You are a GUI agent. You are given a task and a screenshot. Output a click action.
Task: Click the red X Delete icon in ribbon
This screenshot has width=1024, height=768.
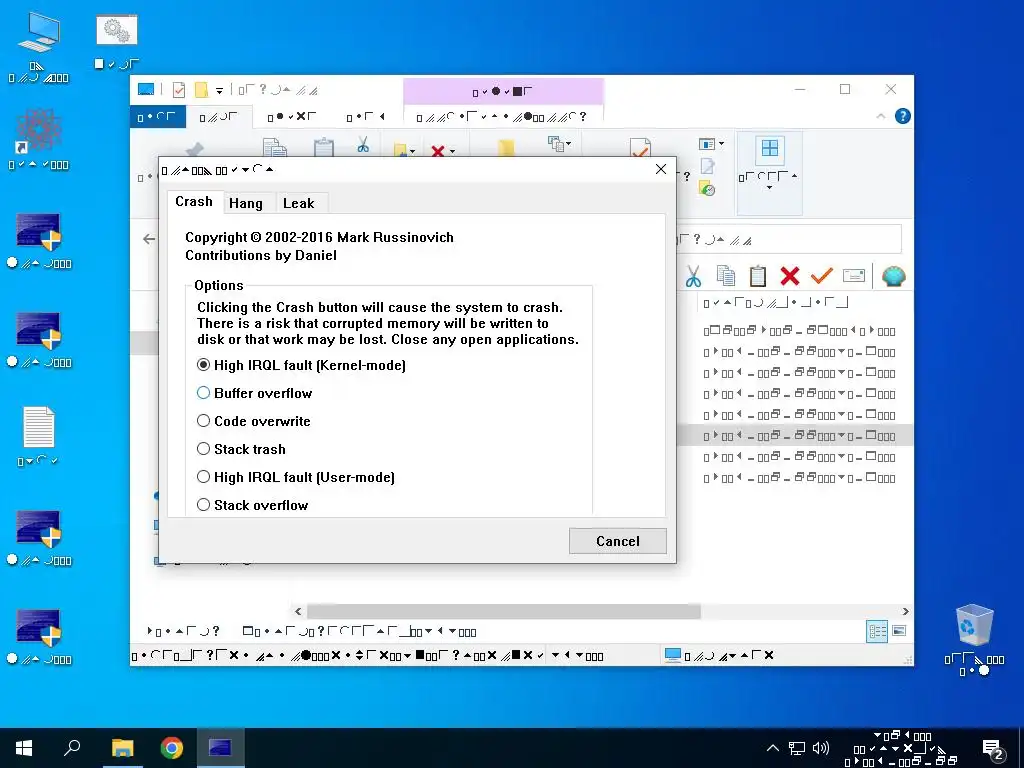(438, 151)
